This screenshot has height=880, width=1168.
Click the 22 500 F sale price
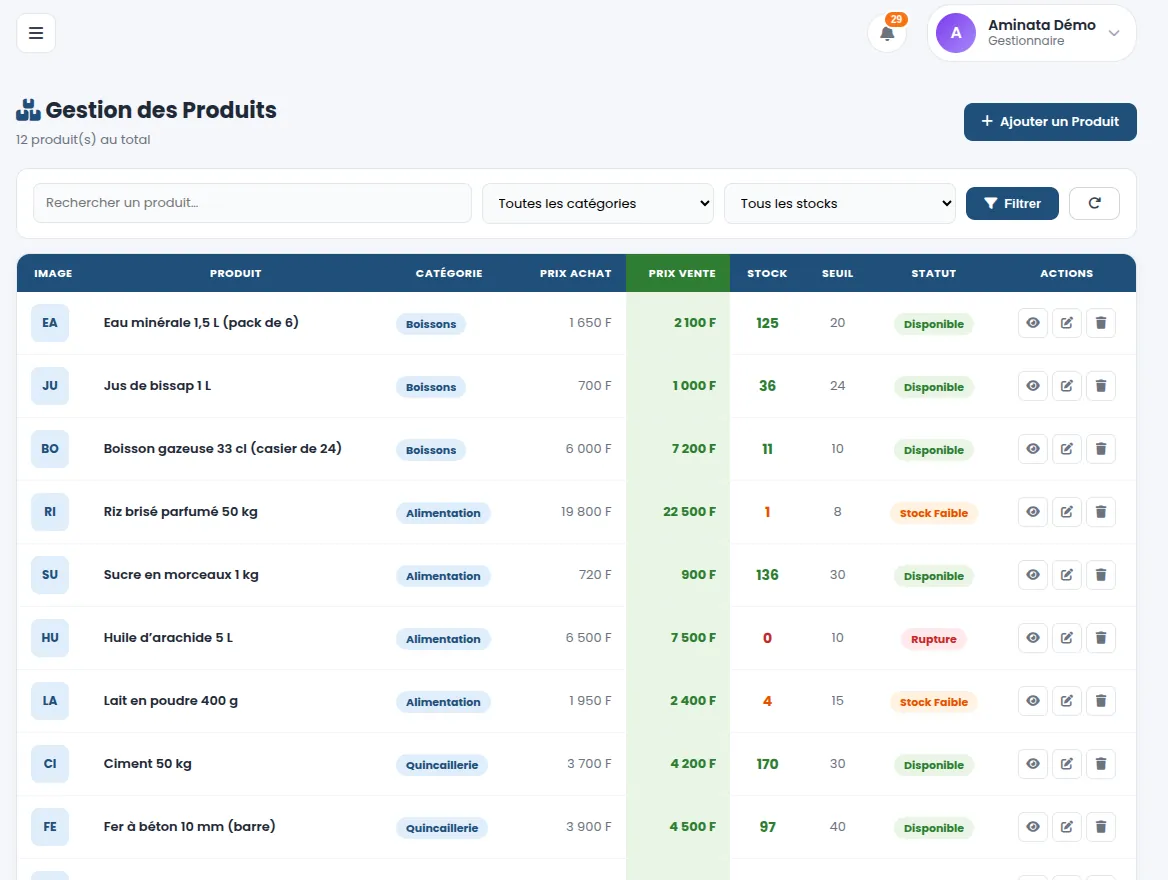pos(689,512)
